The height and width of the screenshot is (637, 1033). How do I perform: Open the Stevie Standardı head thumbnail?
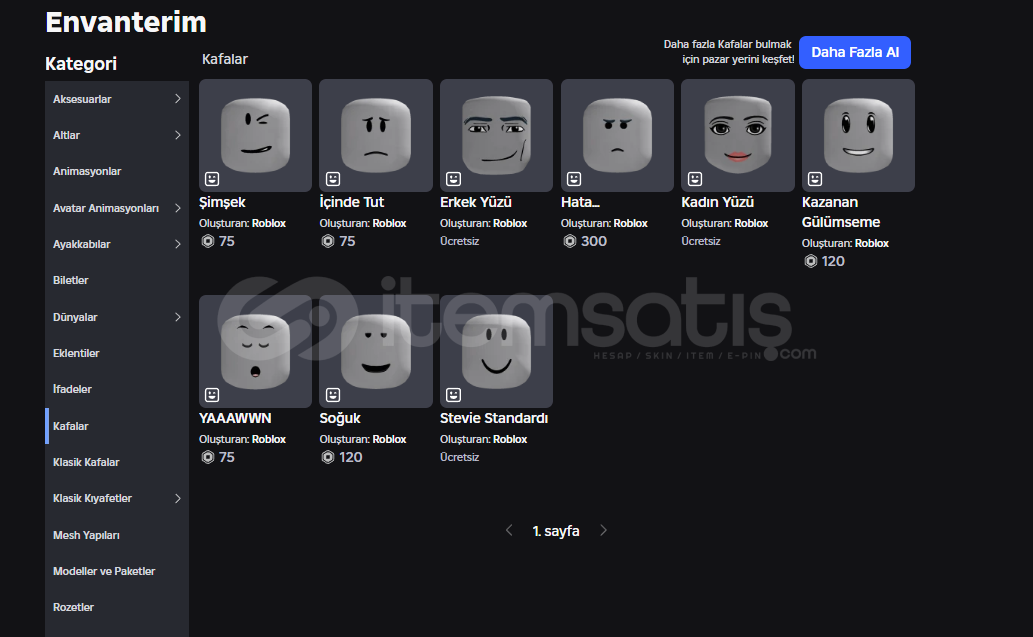pyautogui.click(x=497, y=351)
